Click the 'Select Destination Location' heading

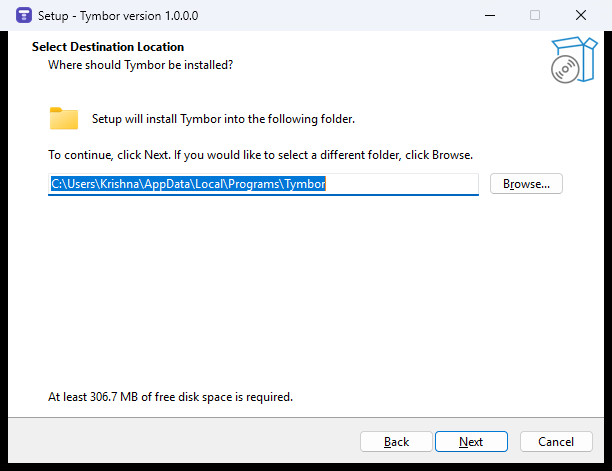point(108,47)
